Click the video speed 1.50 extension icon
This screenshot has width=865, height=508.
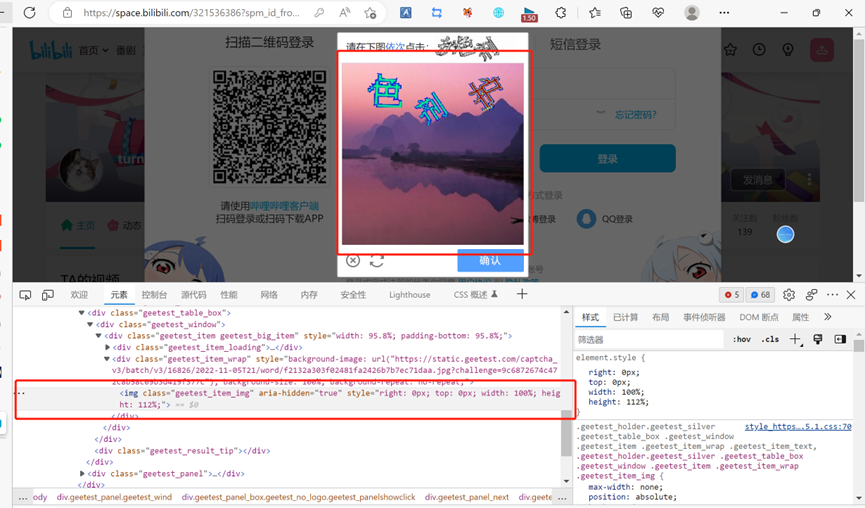click(x=529, y=14)
